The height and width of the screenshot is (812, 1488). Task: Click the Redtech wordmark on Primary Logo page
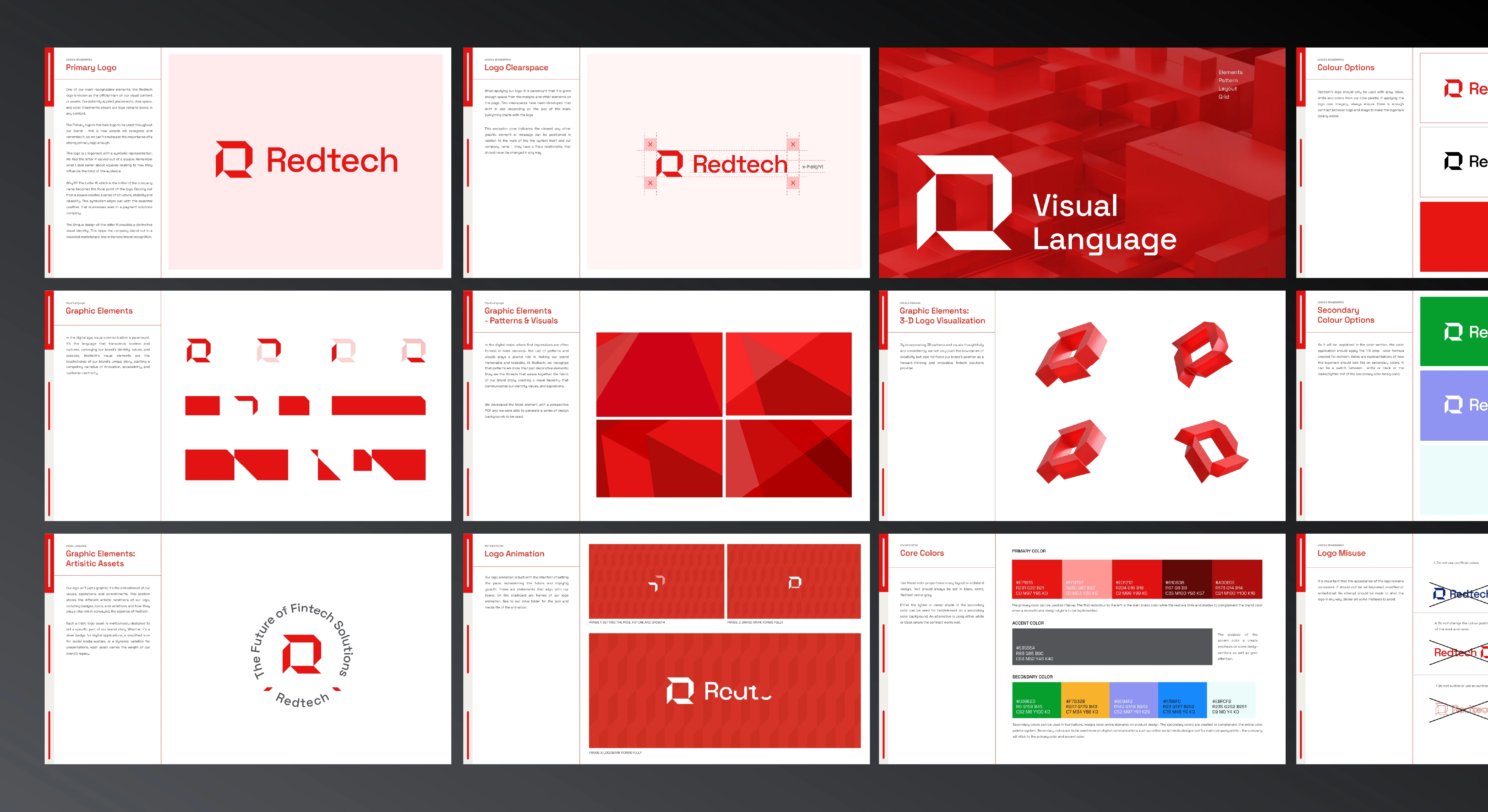point(332,161)
